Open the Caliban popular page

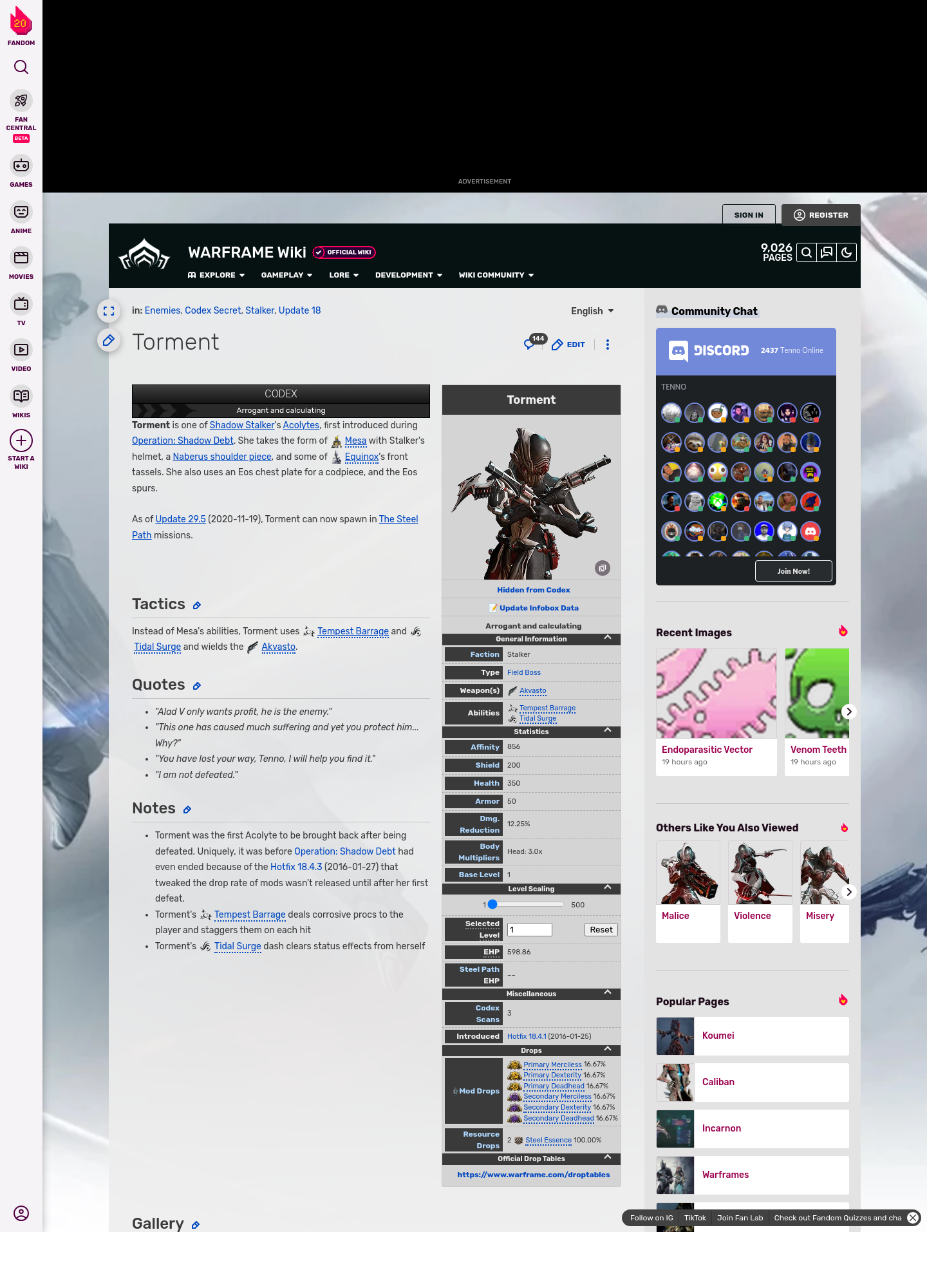[753, 1083]
